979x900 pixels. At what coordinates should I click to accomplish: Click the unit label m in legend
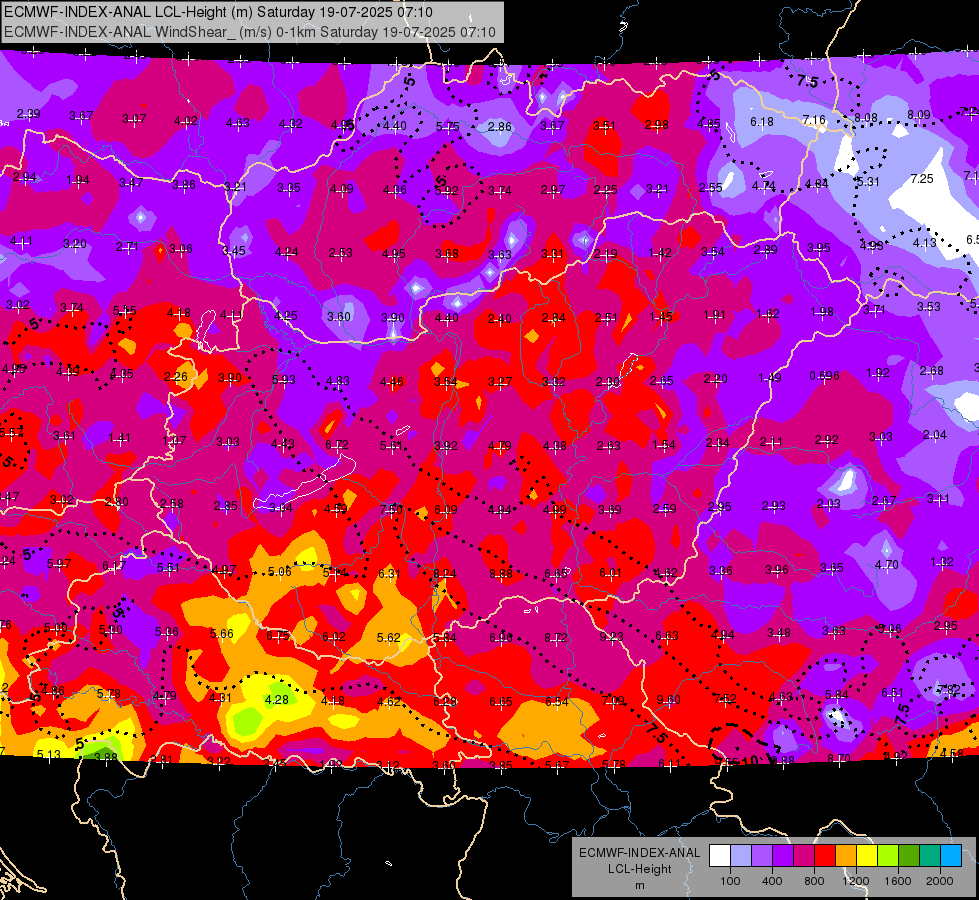[x=639, y=885]
